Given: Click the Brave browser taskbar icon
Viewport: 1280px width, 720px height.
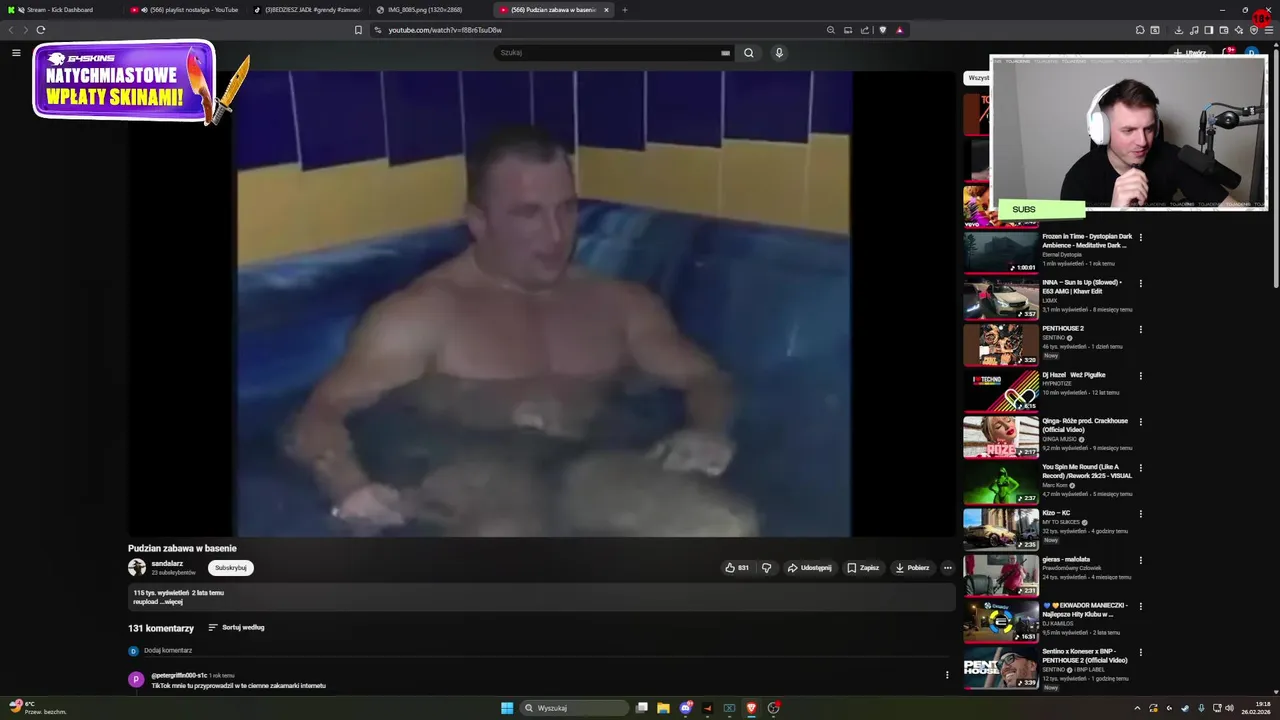Looking at the screenshot, I should [751, 708].
